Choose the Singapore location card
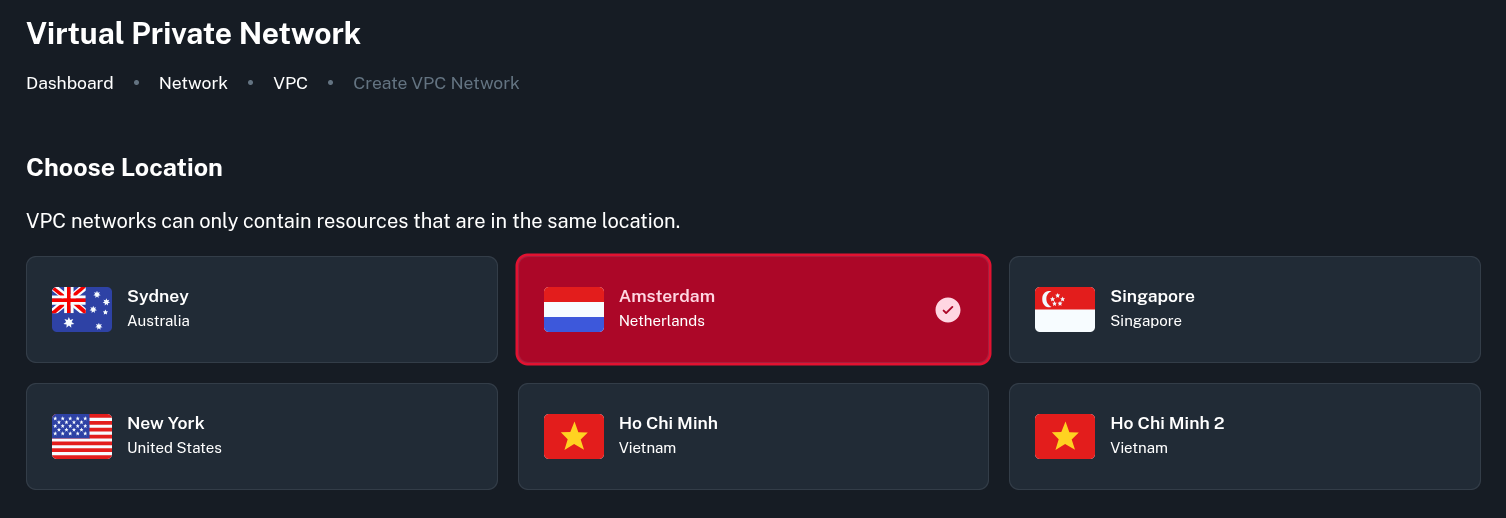This screenshot has width=1506, height=518. point(1244,309)
